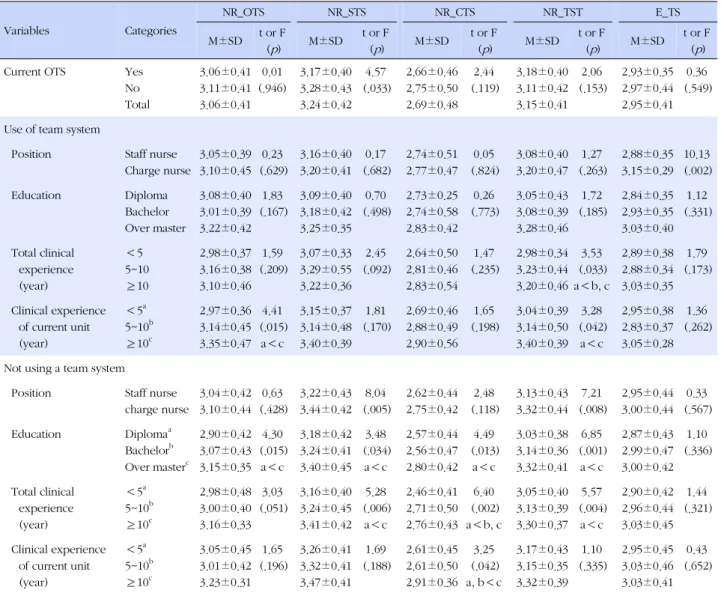Click the 'No' category under Current OTS
The image size is (721, 593).
(x=132, y=88)
